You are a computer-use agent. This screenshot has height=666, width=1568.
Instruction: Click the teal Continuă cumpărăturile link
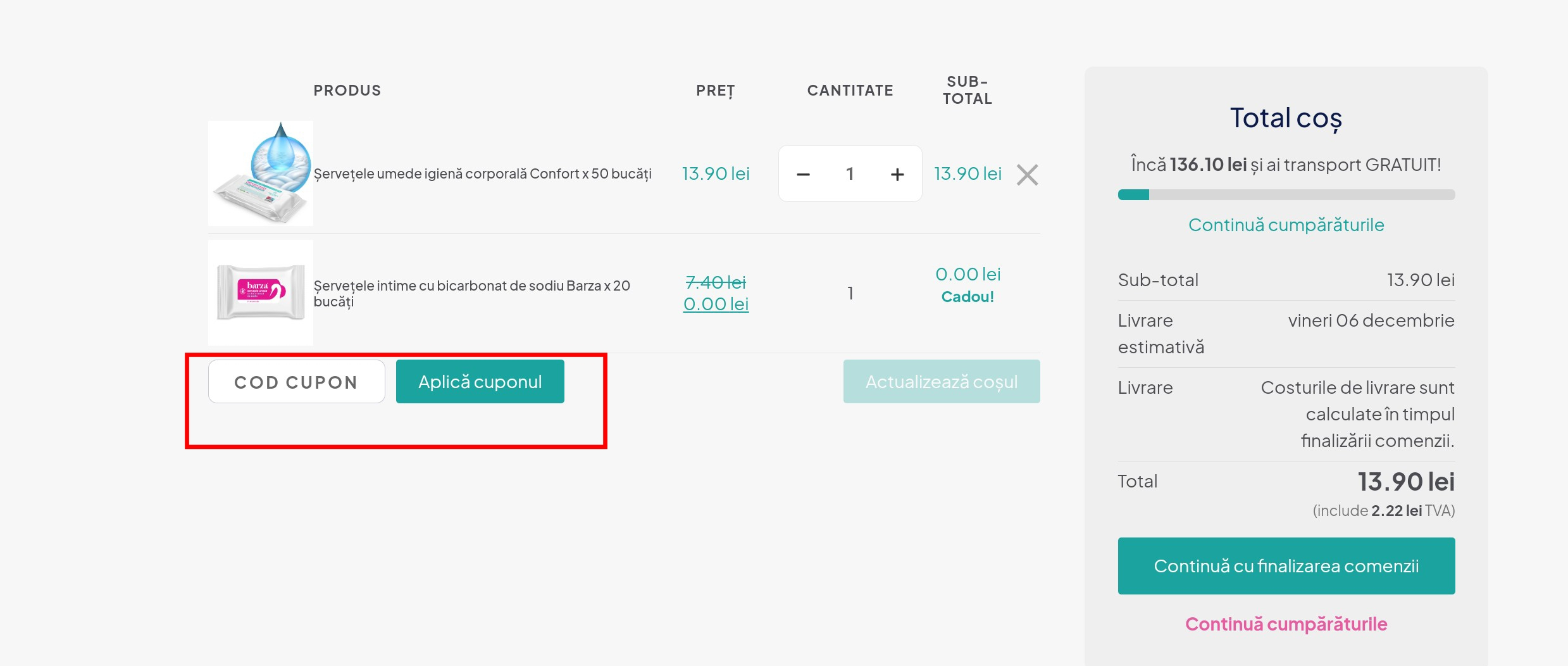click(x=1286, y=225)
